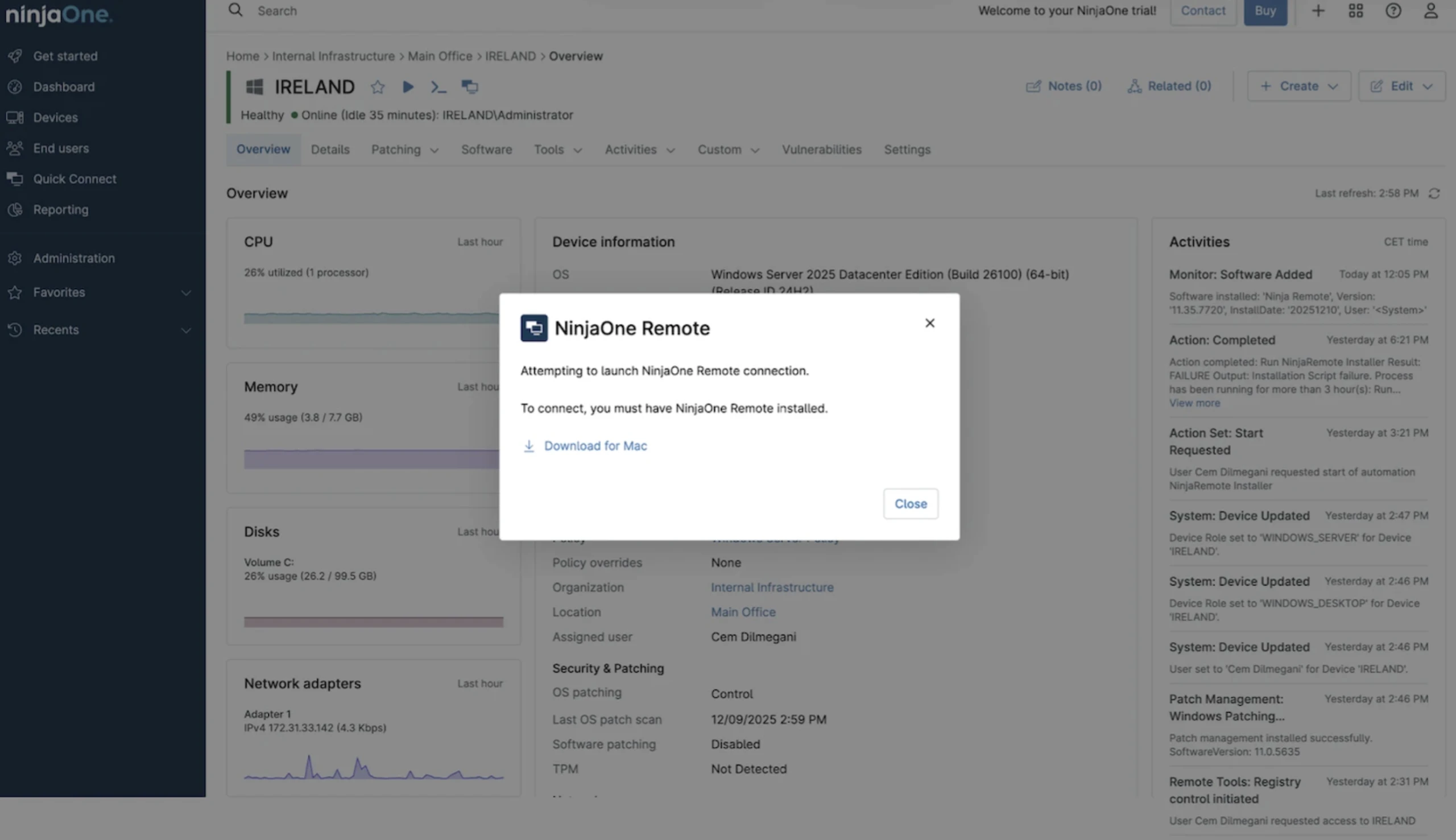Click the Buy button
This screenshot has height=840, width=1456.
tap(1265, 10)
